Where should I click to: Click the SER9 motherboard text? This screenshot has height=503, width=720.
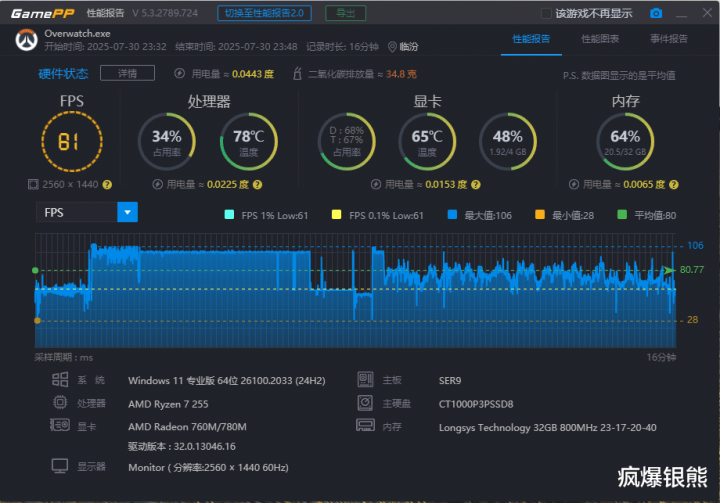[x=450, y=381]
